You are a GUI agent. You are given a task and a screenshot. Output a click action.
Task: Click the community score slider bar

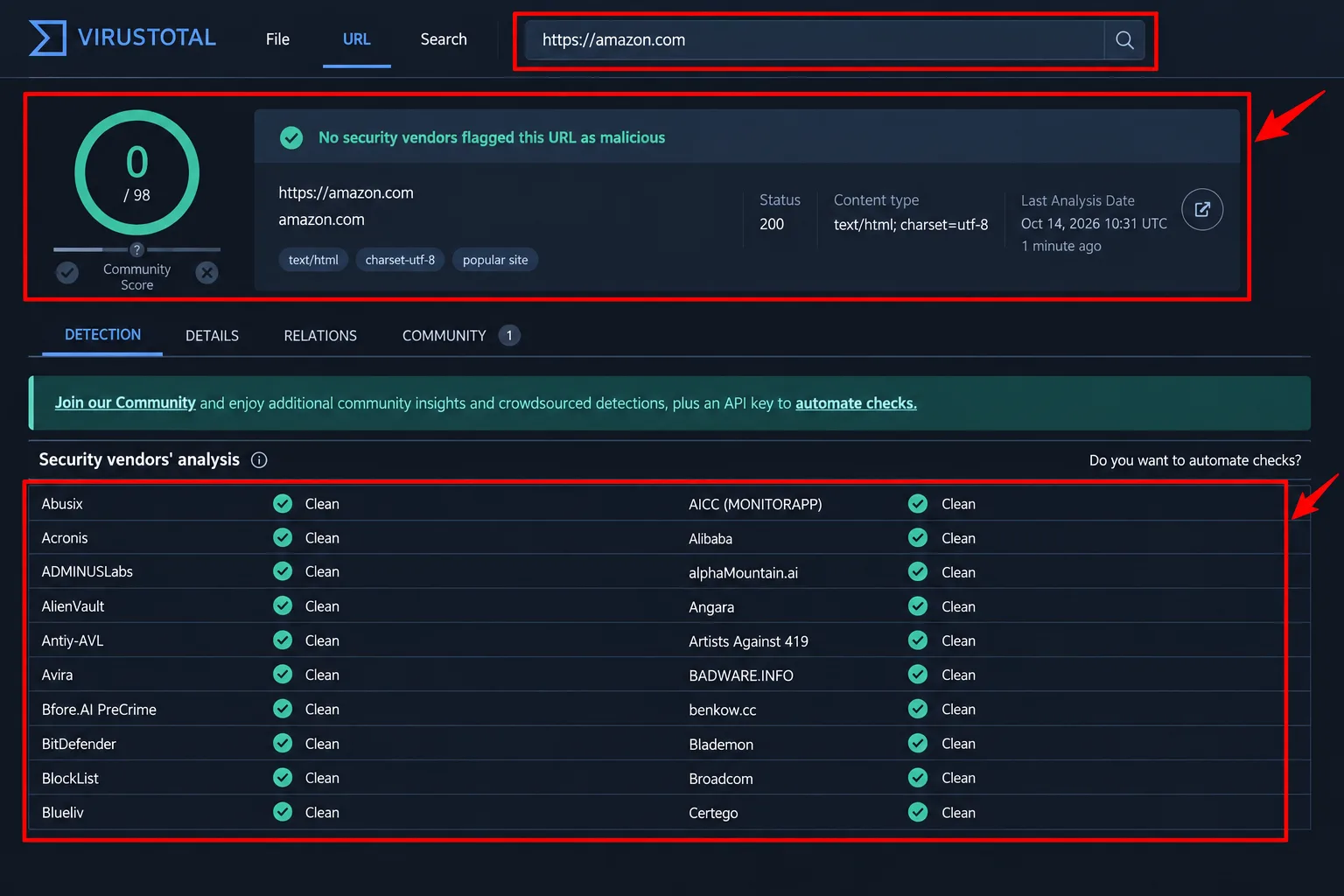136,250
